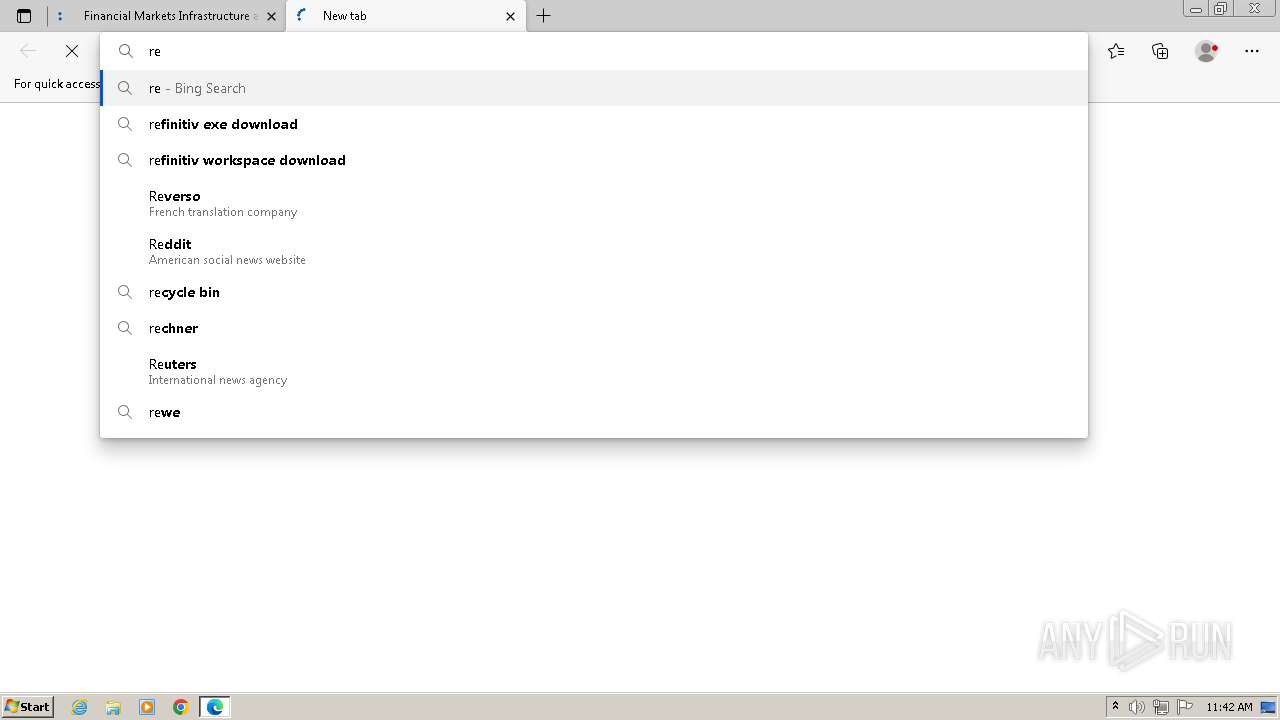Screen dimensions: 1280x720
Task: Select 'refinitiv workspace download' suggestion
Action: [x=594, y=160]
